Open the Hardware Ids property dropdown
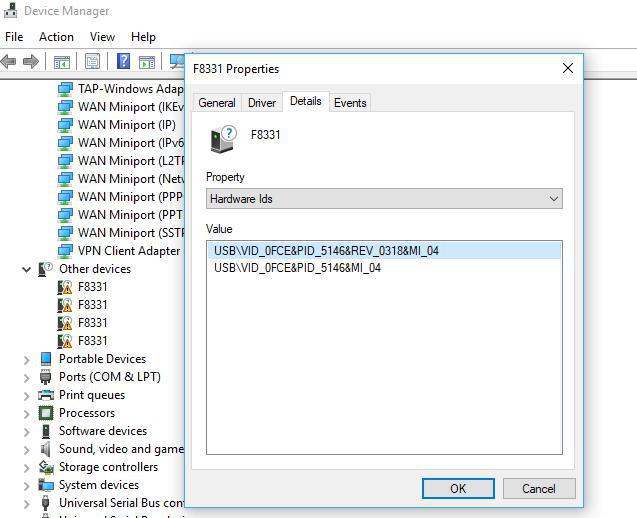The height and width of the screenshot is (518, 637). pyautogui.click(x=384, y=199)
